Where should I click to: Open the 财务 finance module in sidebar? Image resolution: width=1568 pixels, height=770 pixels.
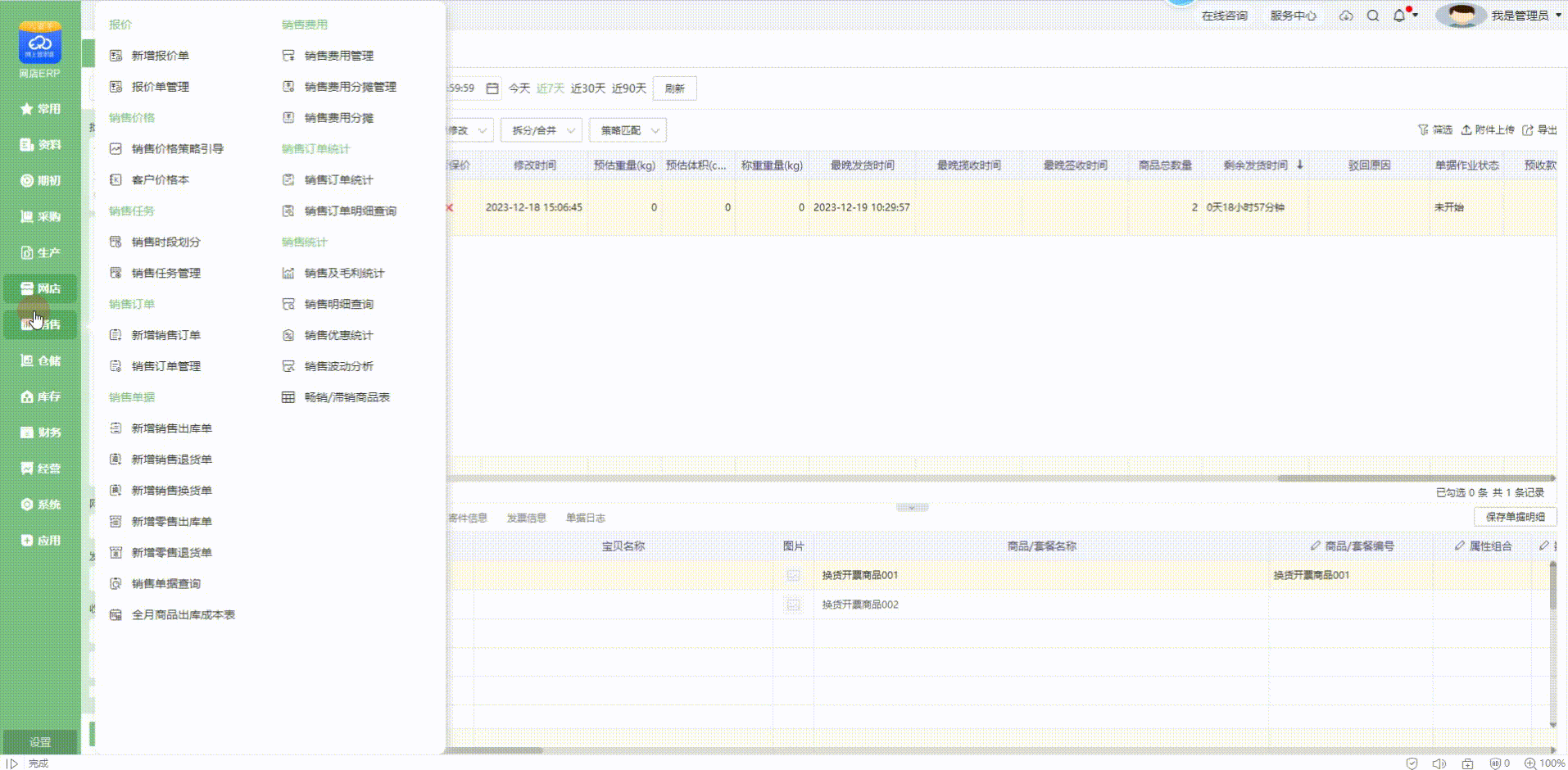coord(40,433)
